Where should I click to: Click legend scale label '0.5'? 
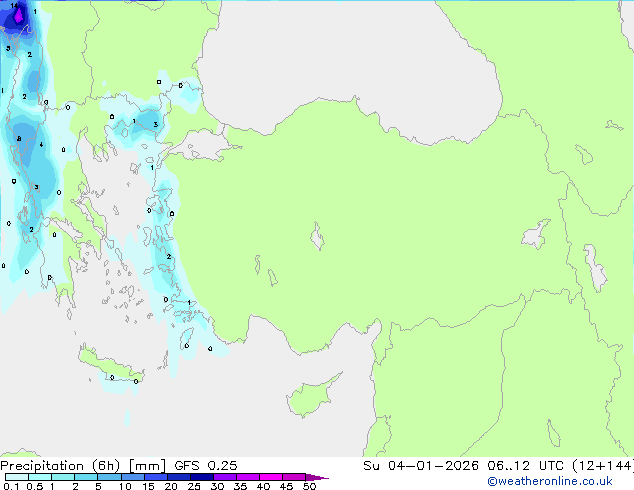click(x=35, y=486)
